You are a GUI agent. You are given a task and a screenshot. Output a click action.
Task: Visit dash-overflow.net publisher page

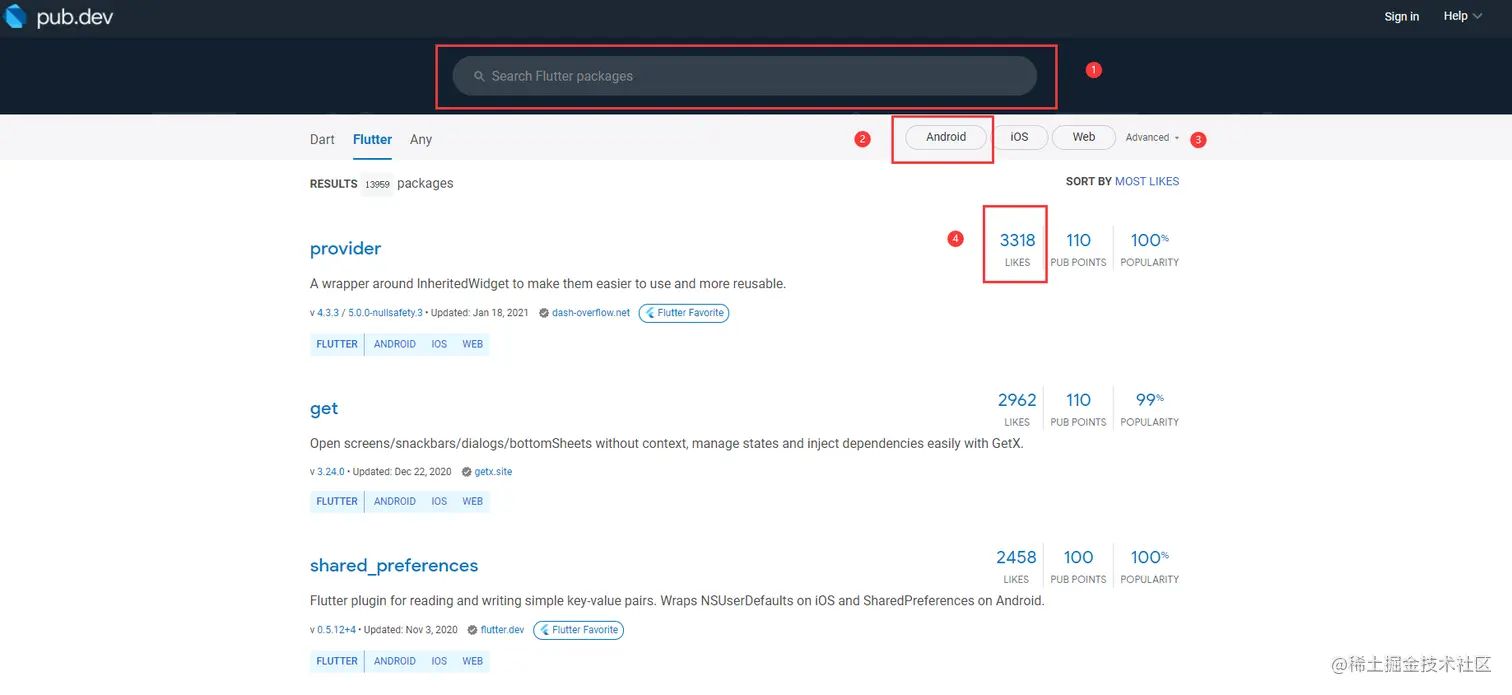[591, 313]
